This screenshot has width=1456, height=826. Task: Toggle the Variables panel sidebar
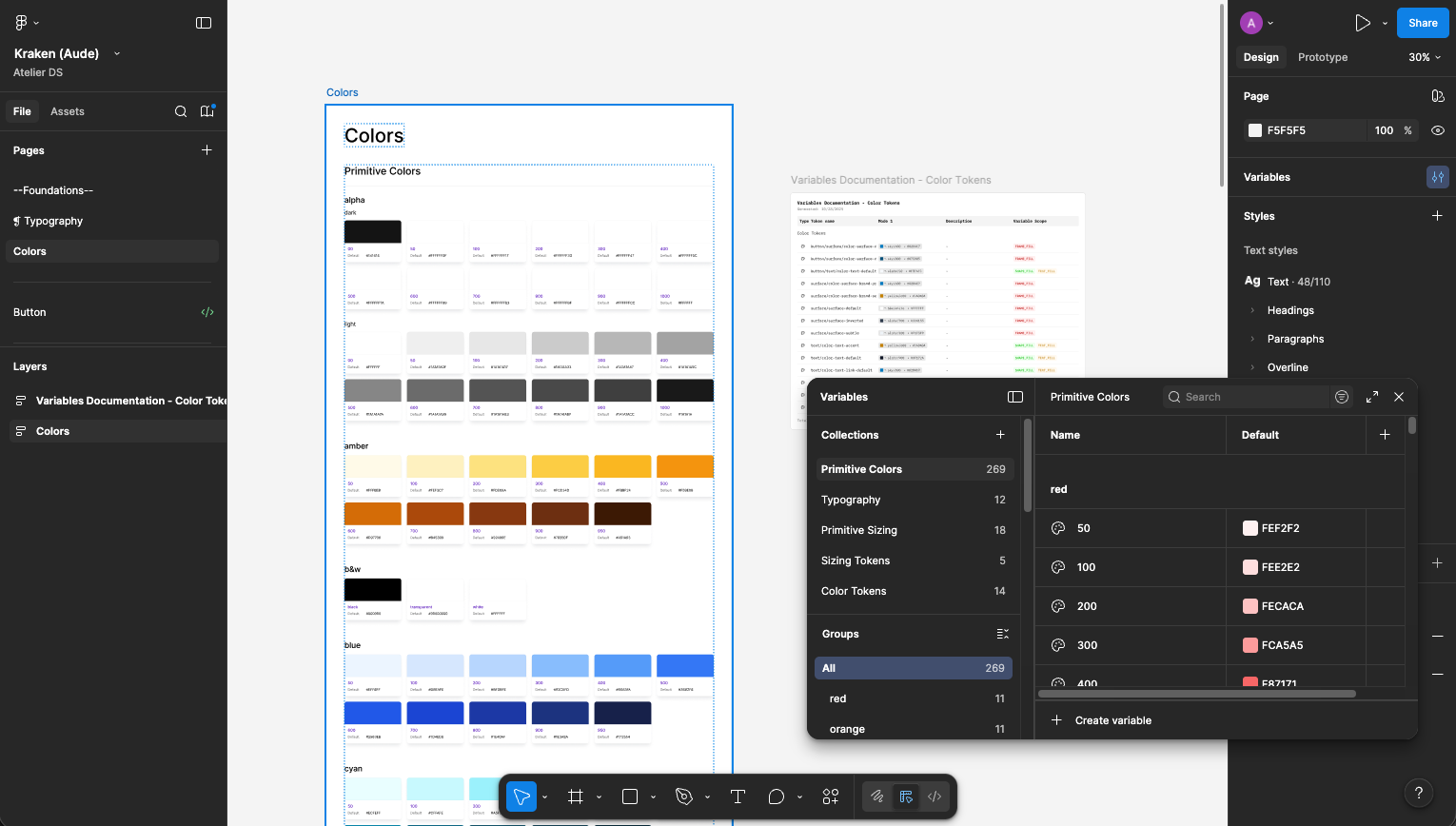1015,397
